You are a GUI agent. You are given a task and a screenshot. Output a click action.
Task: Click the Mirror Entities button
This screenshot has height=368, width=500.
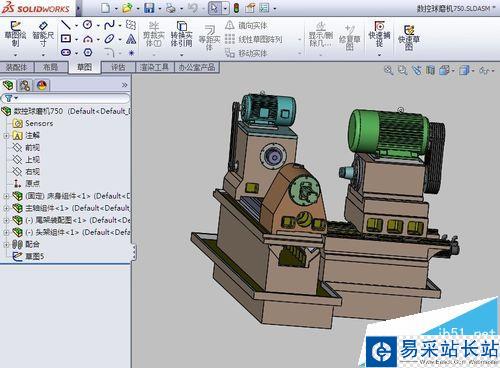coord(247,25)
